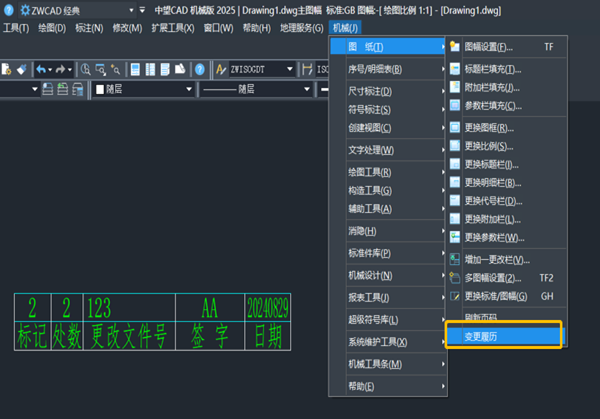Image resolution: width=600 pixels, height=419 pixels.
Task: Open the 修改(M) menu
Action: click(x=127, y=28)
